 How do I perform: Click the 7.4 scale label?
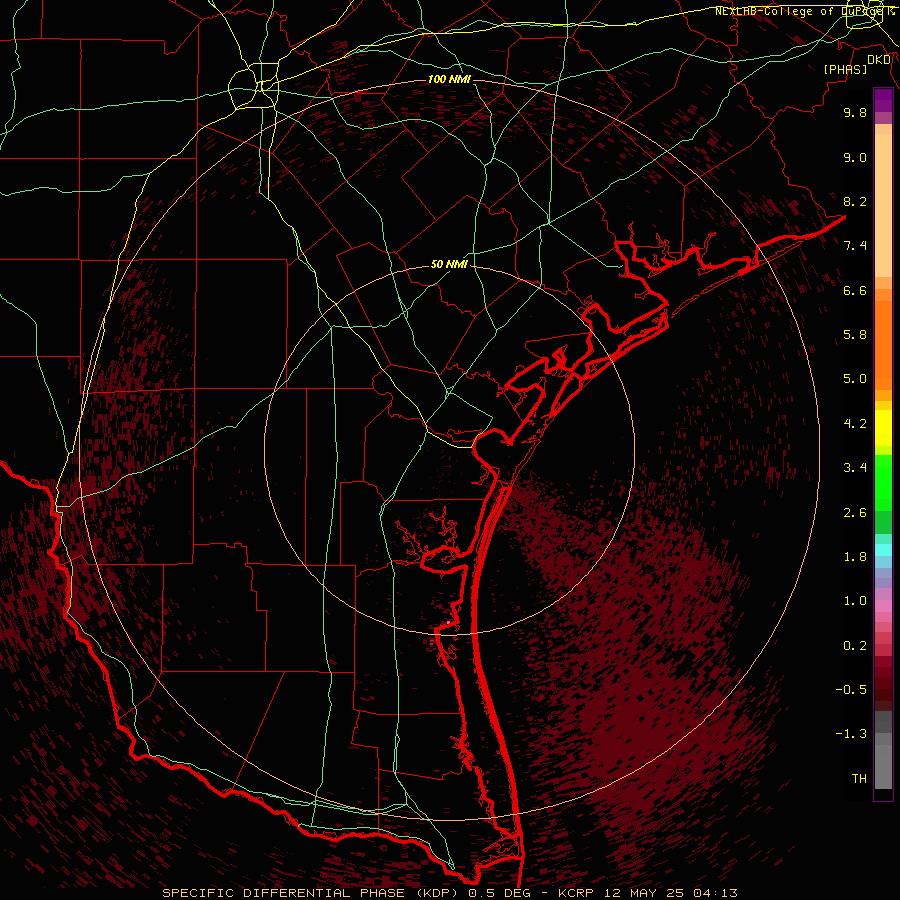click(x=855, y=246)
